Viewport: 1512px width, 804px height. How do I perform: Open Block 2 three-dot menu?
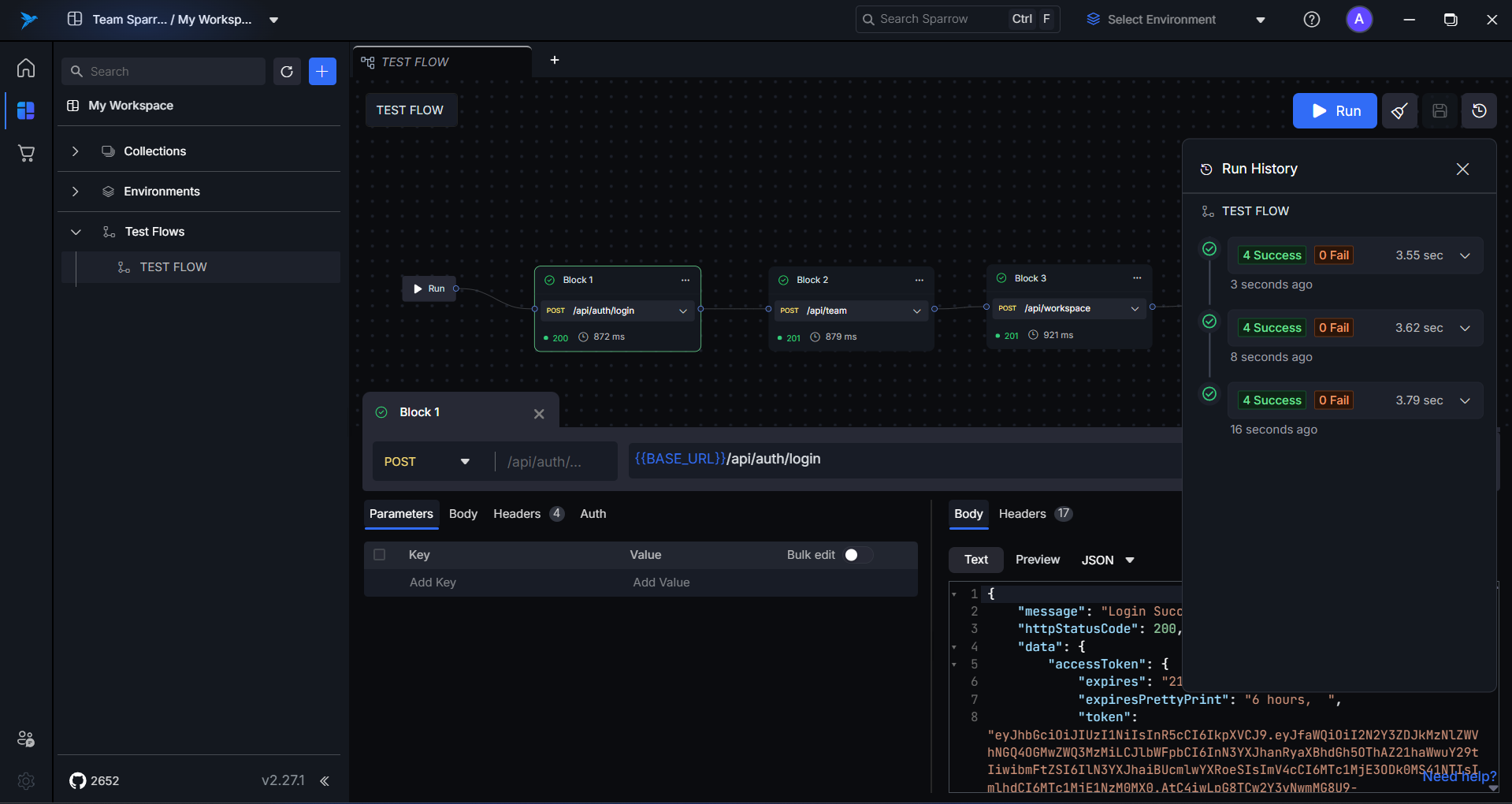click(x=919, y=281)
